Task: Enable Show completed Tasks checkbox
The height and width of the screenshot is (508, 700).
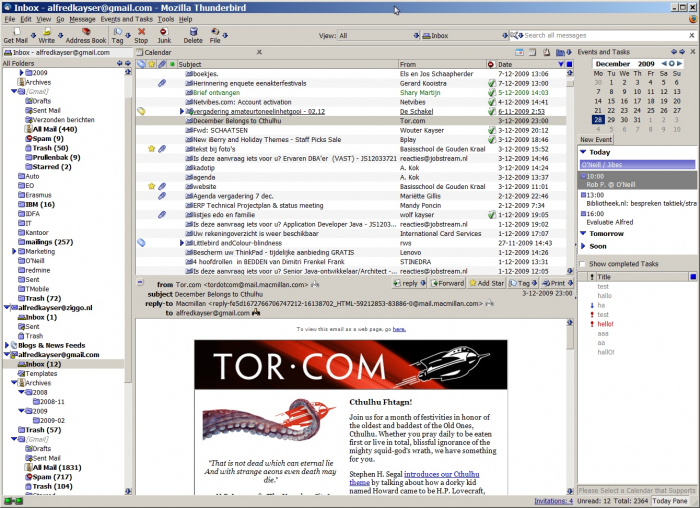Action: (582, 264)
